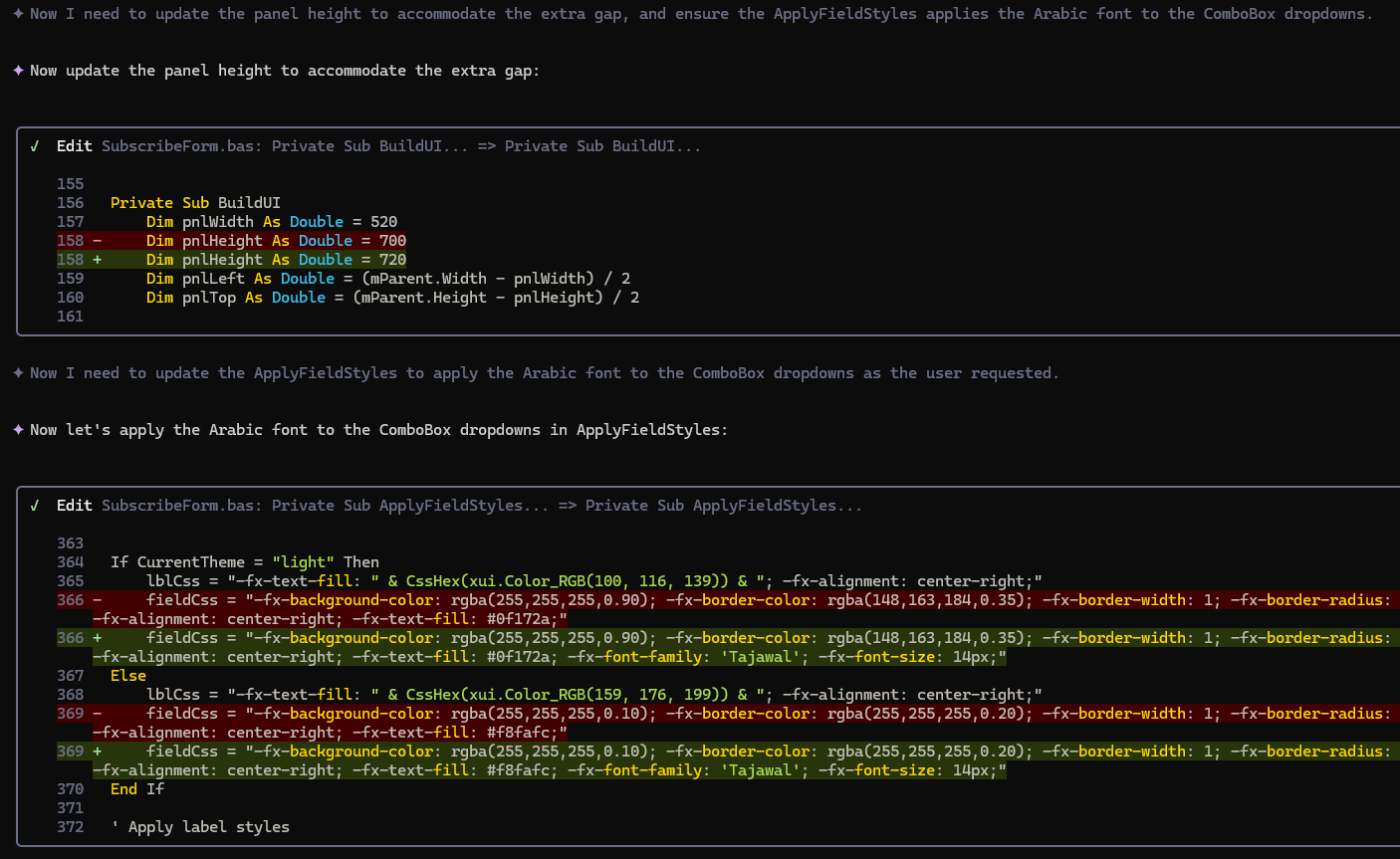The image size is (1400, 859).
Task: Click the 'If CurrentTheme = "light" Then' line
Action: (245, 562)
